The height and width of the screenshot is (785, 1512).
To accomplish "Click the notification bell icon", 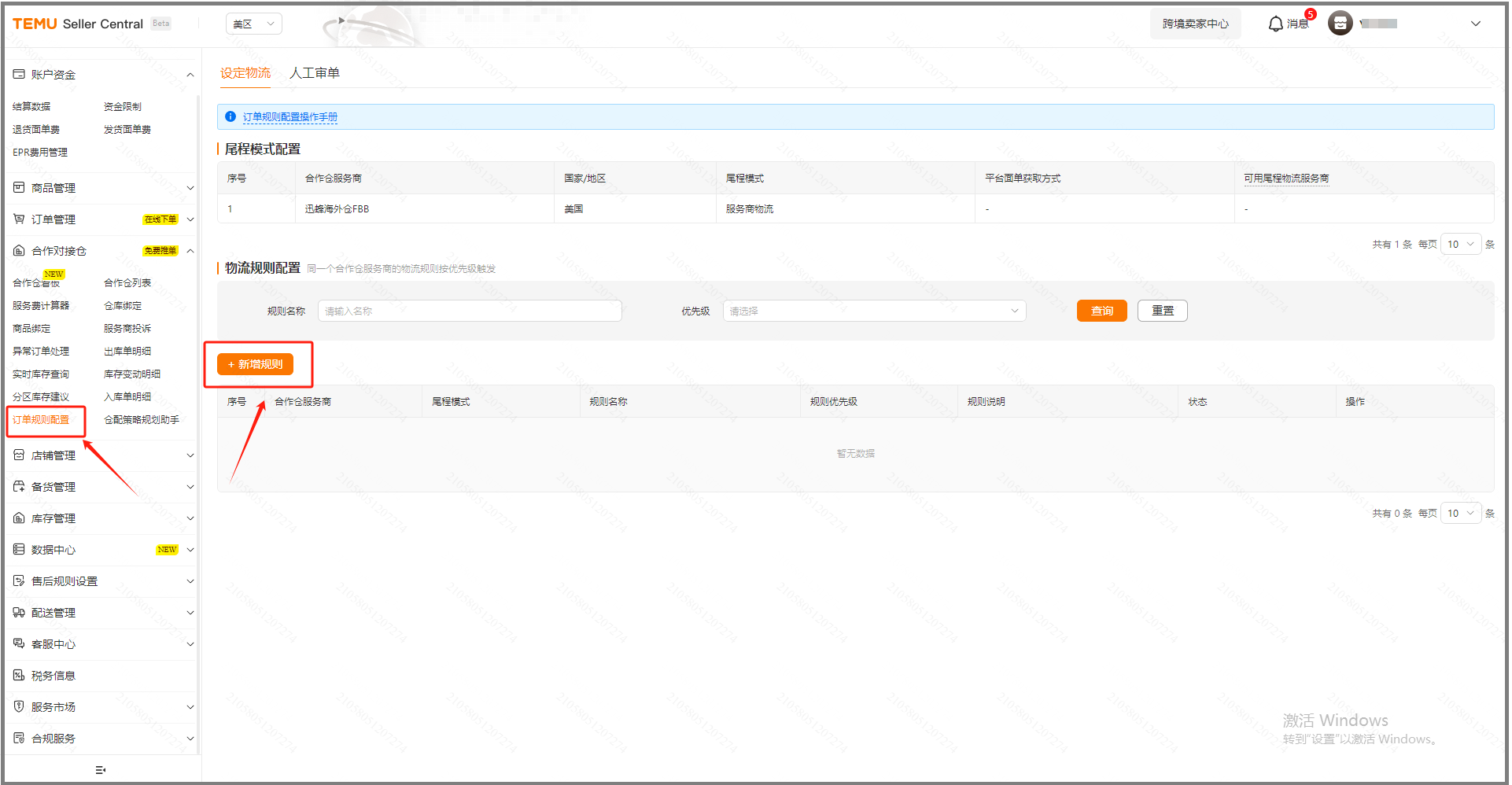I will (x=1275, y=24).
